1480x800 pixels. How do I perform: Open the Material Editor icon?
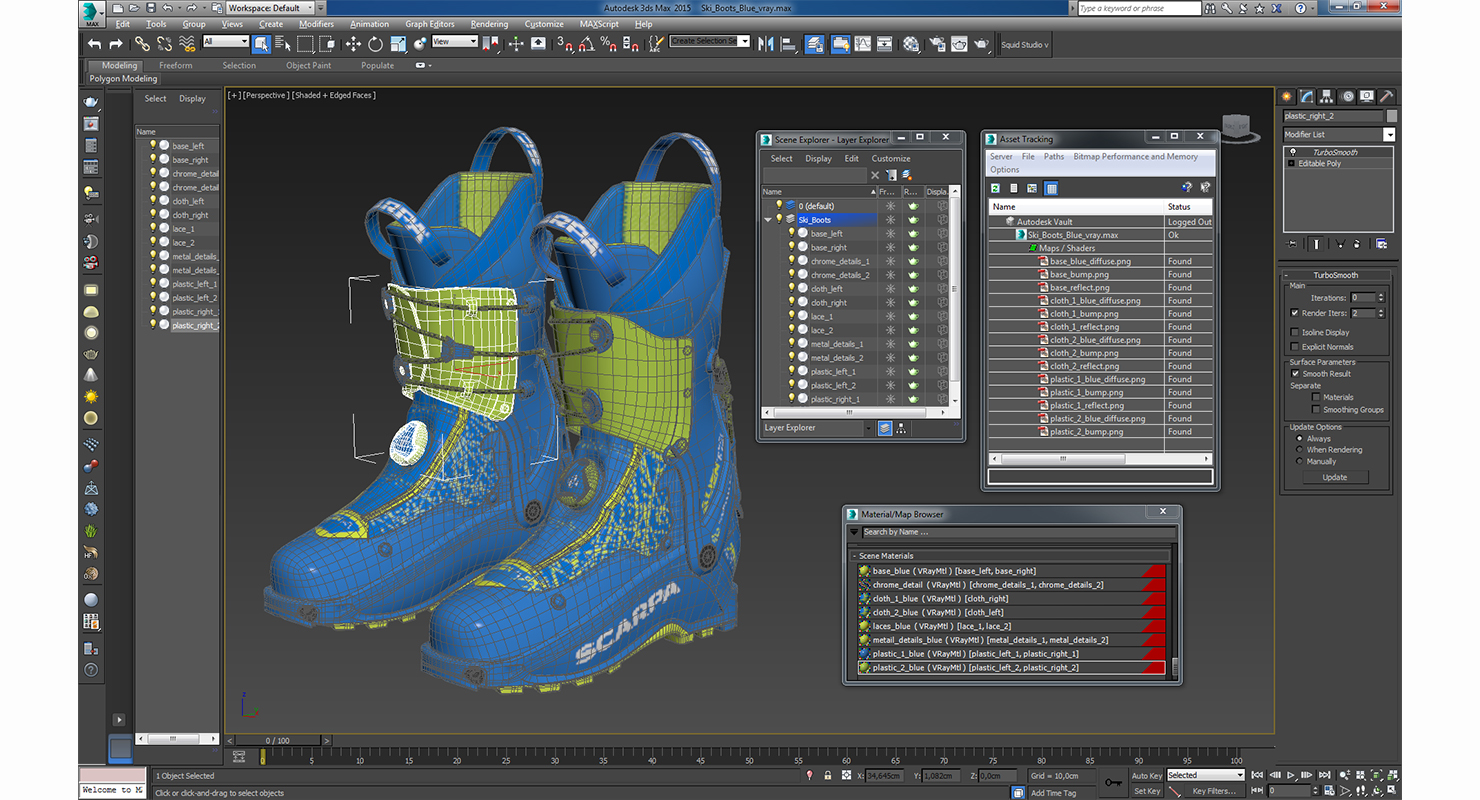(x=911, y=44)
